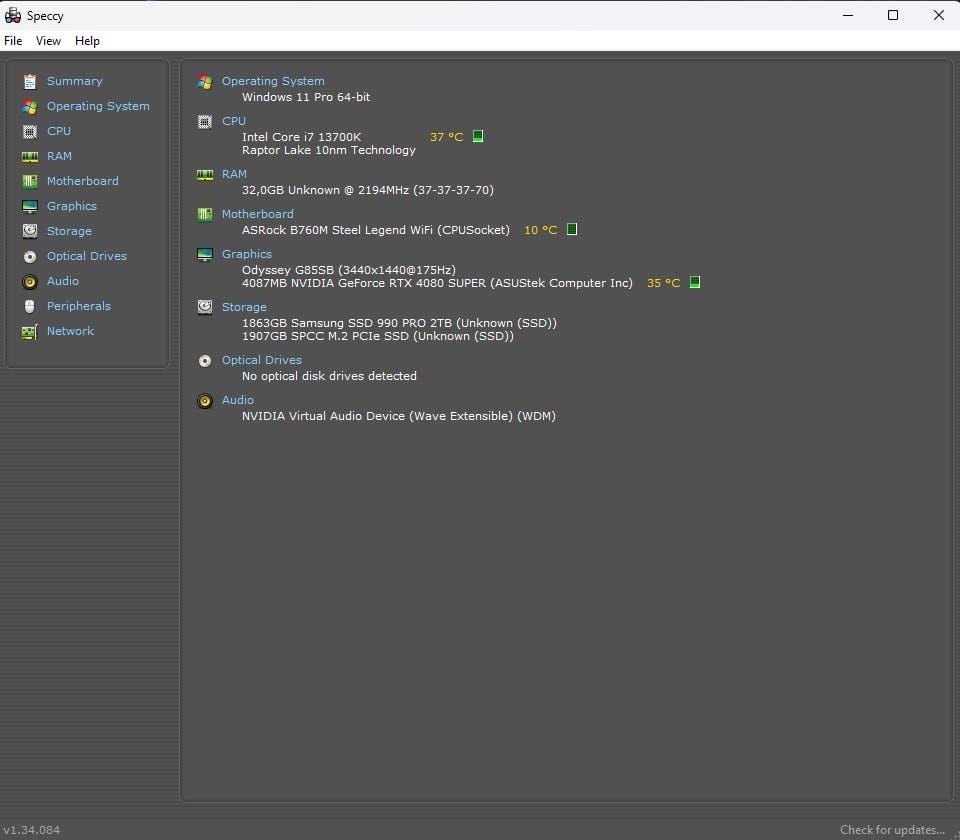Click the green GPU temperature indicator icon

(694, 282)
